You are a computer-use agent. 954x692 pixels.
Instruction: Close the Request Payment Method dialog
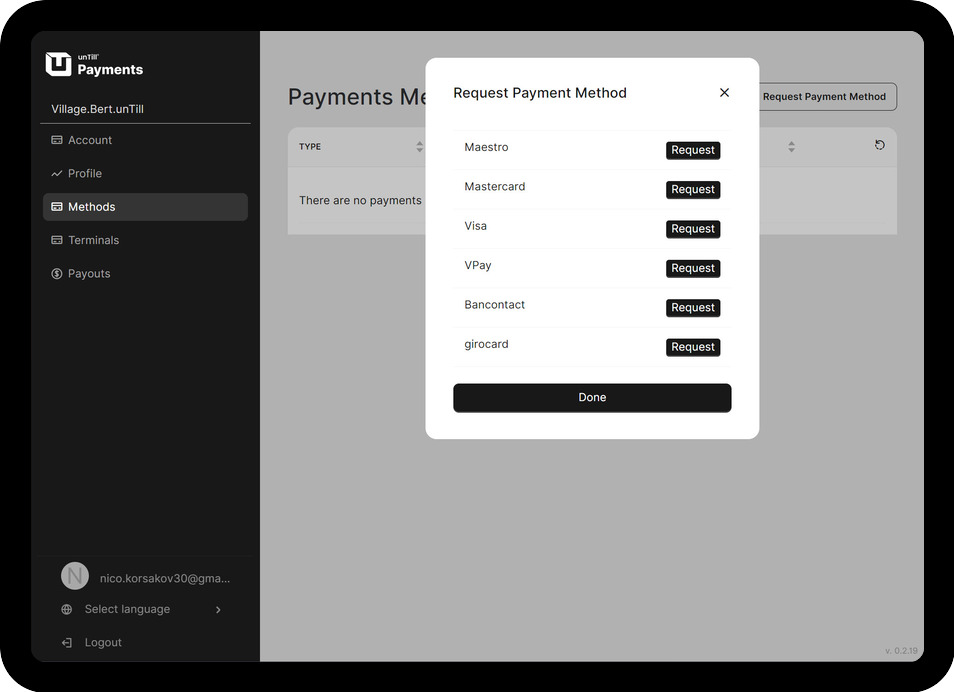(x=724, y=93)
